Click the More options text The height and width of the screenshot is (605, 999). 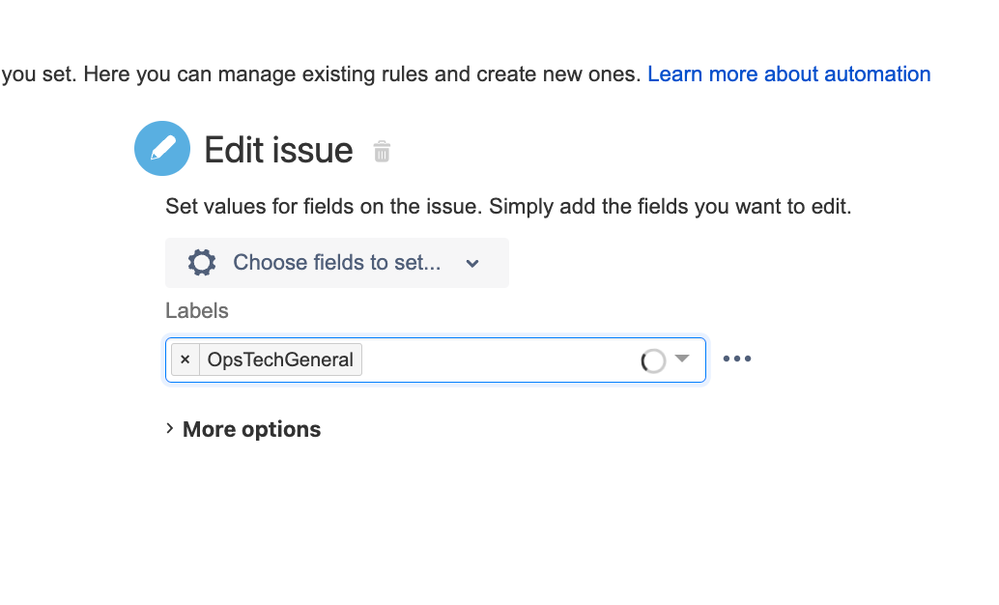pos(252,429)
